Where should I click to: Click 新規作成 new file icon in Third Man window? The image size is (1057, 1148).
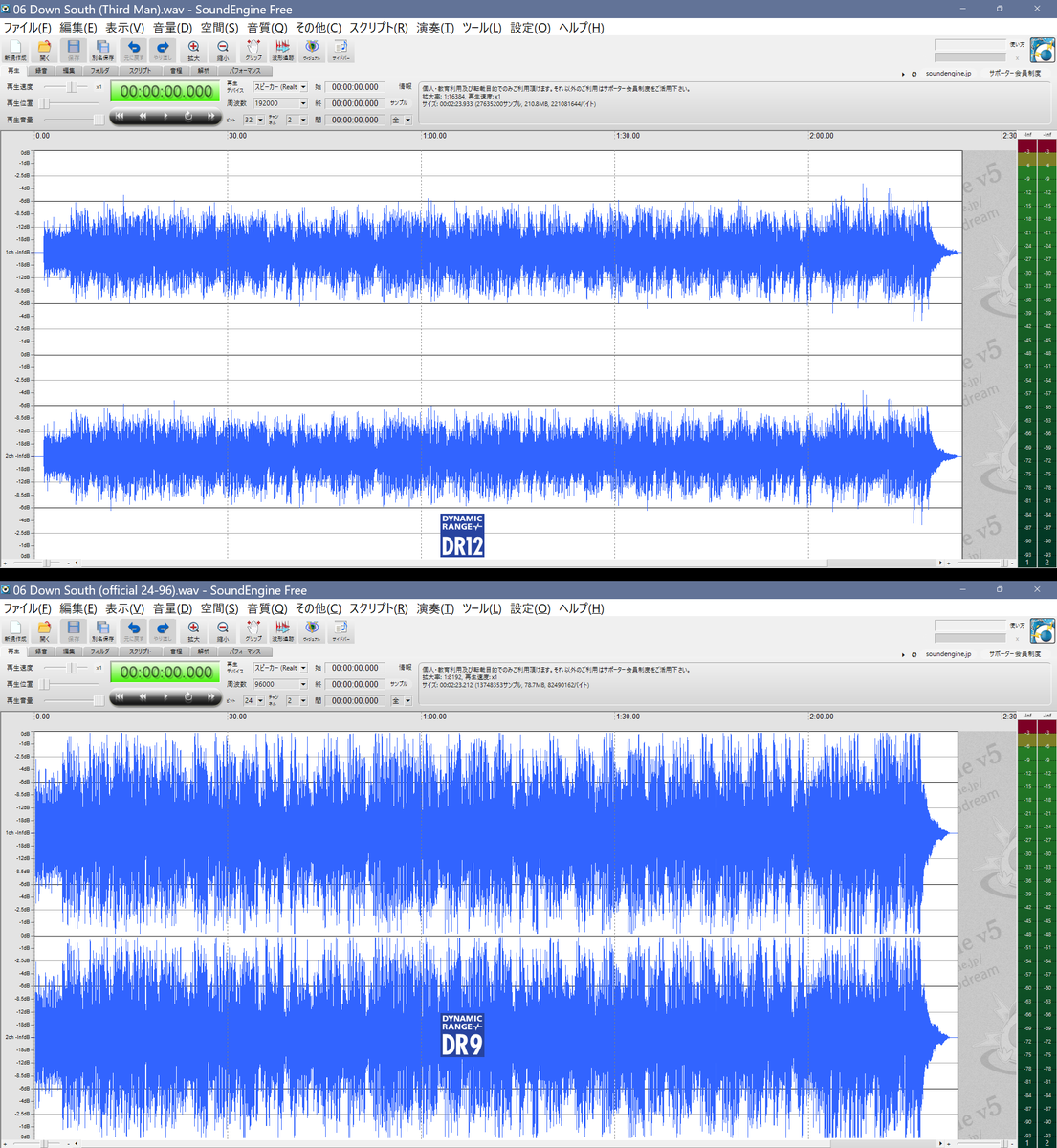coord(15,50)
